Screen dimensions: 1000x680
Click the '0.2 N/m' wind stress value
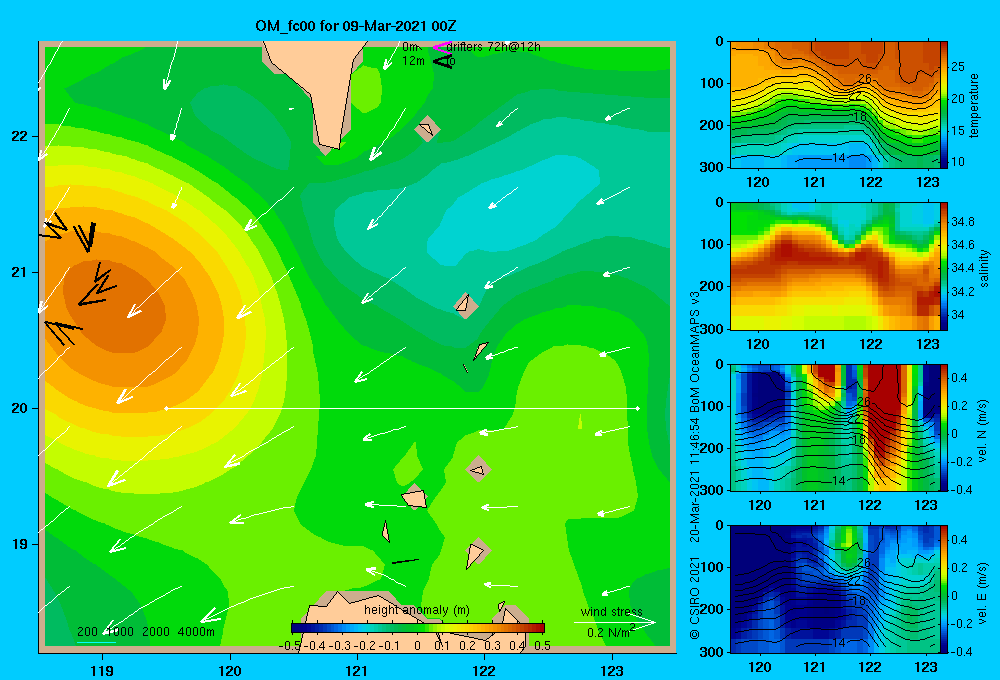tap(610, 633)
